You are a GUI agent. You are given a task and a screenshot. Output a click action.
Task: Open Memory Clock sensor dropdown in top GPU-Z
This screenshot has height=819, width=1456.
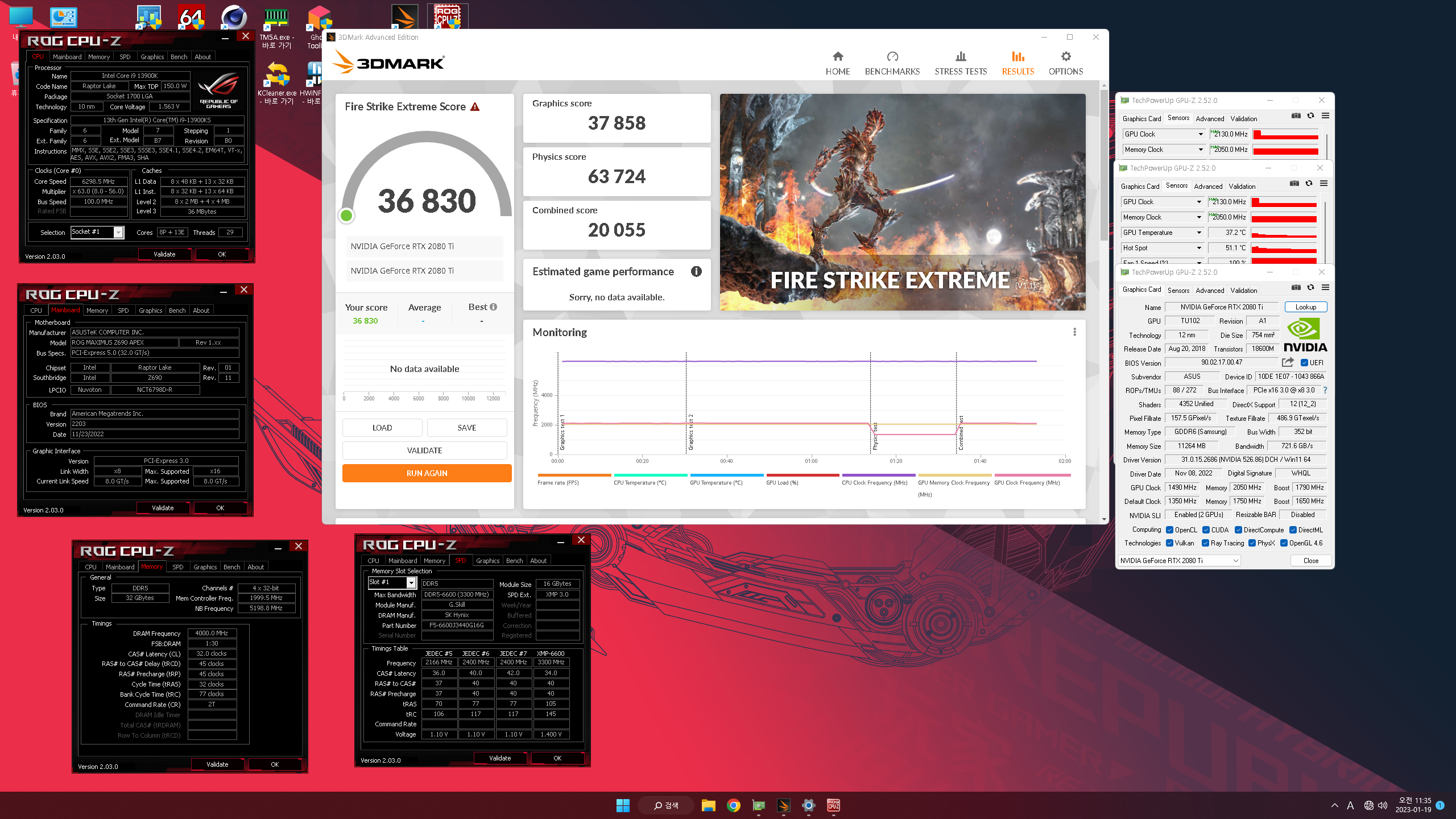click(1164, 150)
